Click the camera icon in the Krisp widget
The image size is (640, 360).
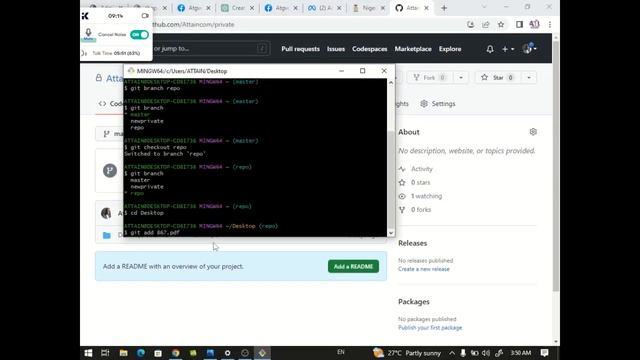[145, 16]
